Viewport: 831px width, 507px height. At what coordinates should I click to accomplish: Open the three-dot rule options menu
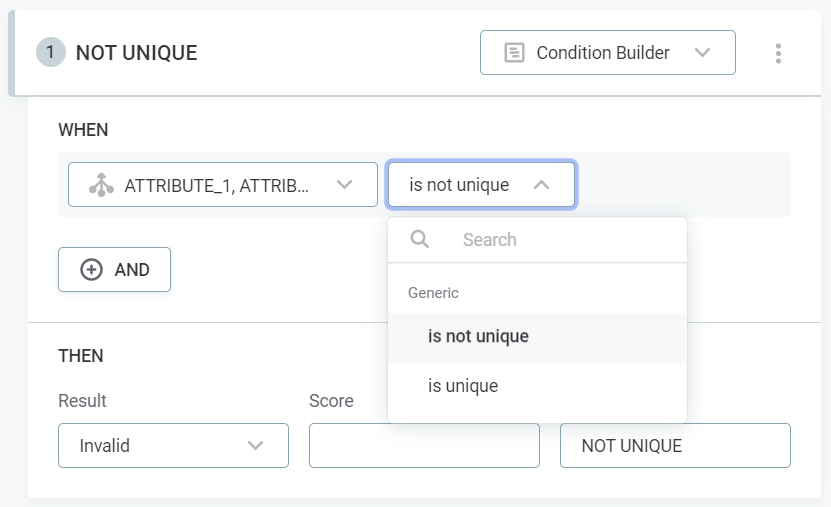tap(778, 54)
